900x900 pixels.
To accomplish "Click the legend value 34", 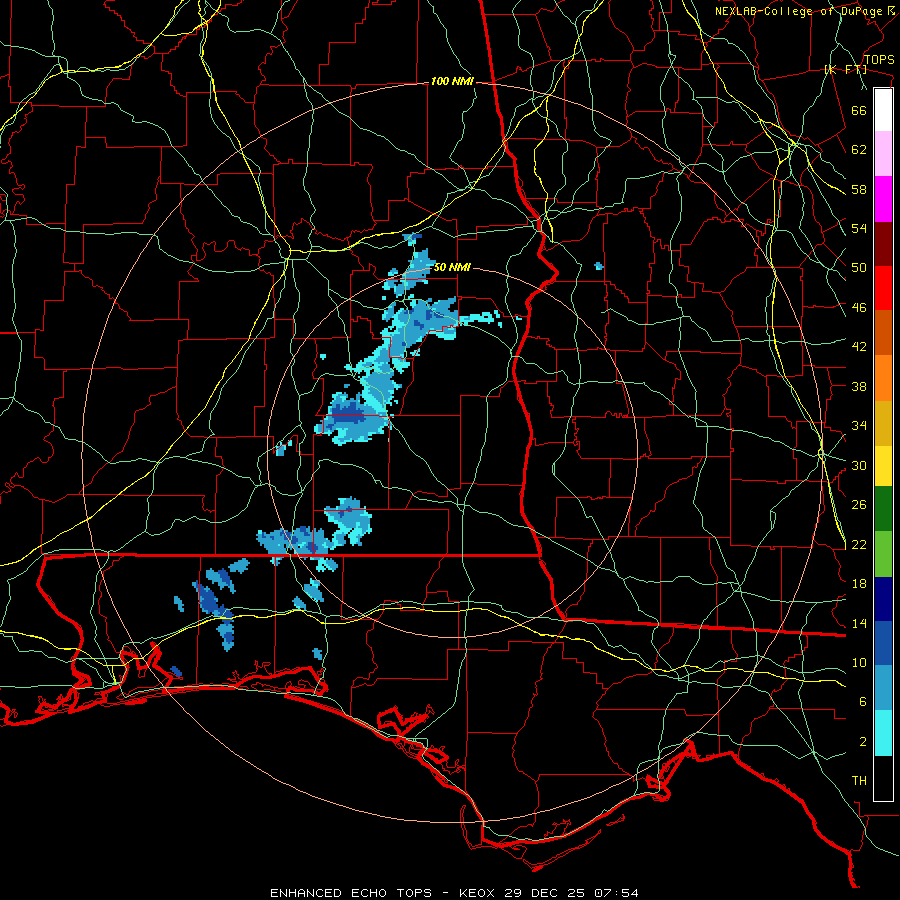I will (x=859, y=426).
